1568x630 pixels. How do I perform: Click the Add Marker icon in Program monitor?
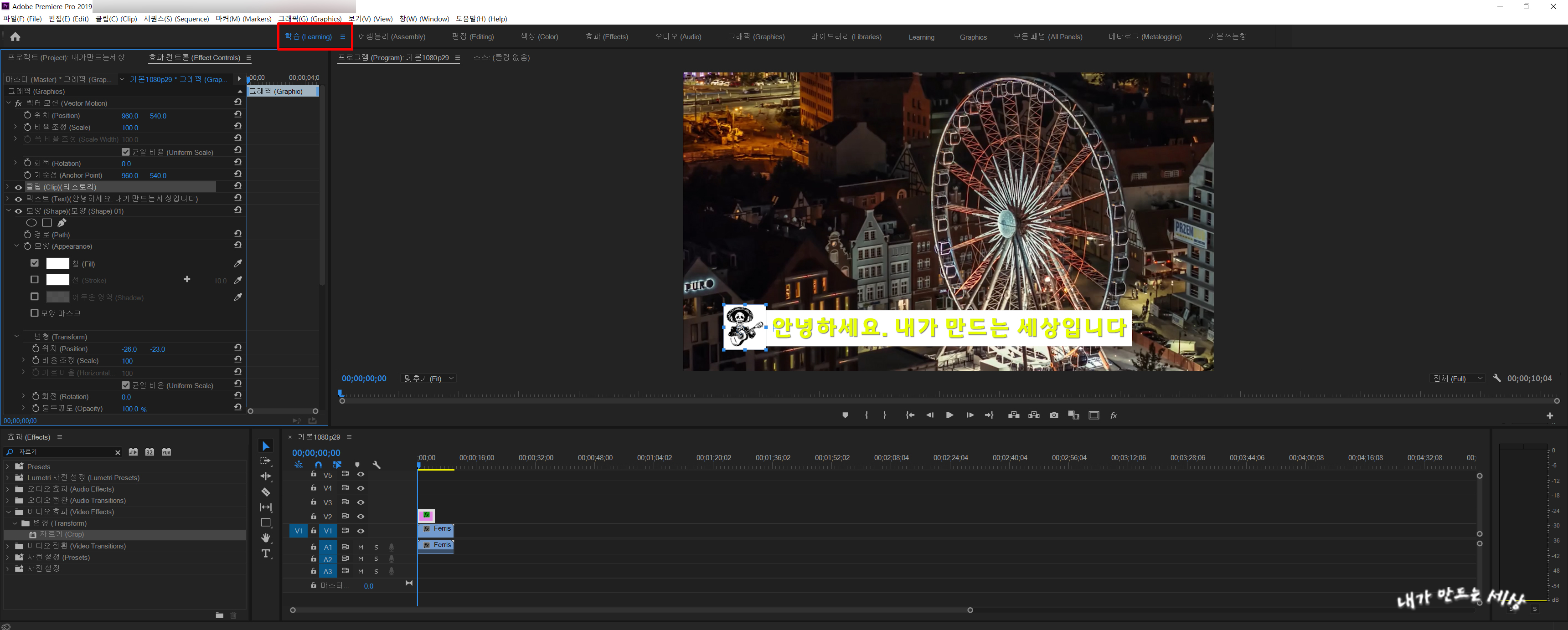point(845,415)
